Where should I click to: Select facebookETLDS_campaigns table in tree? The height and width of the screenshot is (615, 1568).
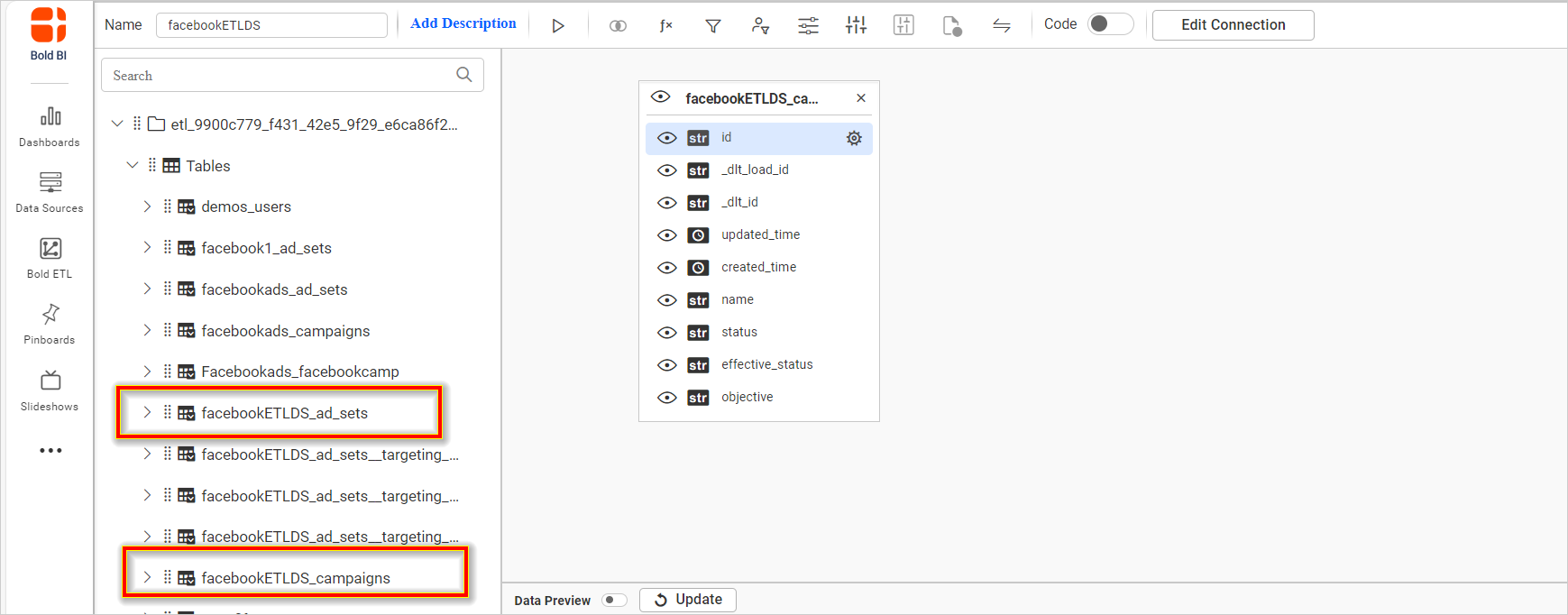[x=295, y=578]
